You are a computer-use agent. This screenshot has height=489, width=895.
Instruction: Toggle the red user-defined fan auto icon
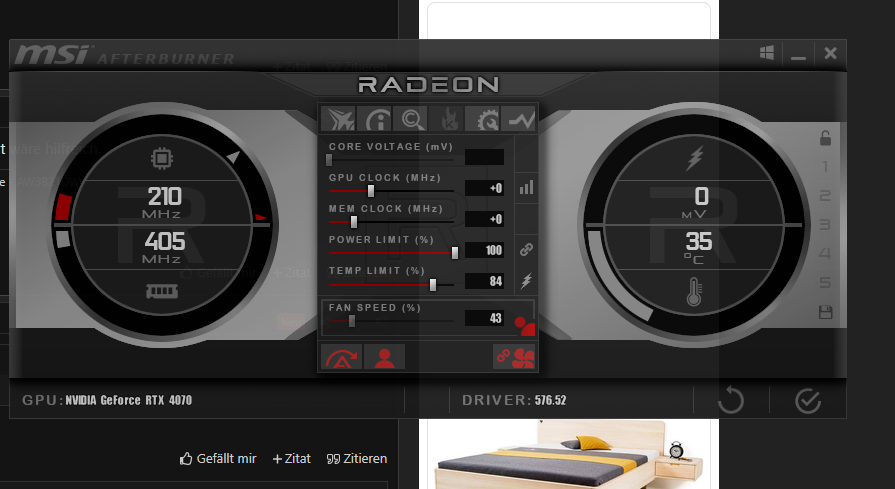tap(525, 326)
